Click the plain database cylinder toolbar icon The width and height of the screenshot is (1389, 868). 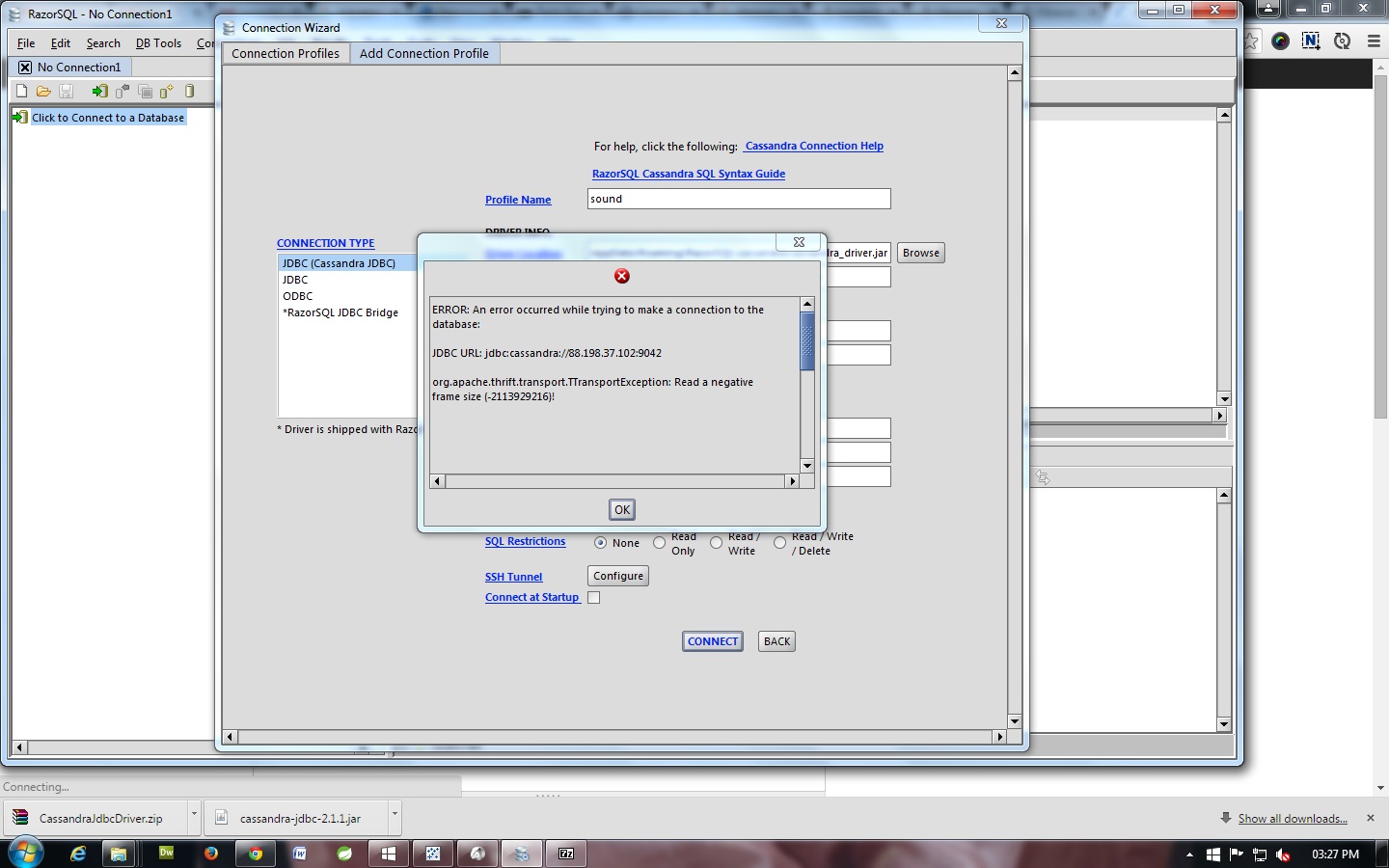190,91
